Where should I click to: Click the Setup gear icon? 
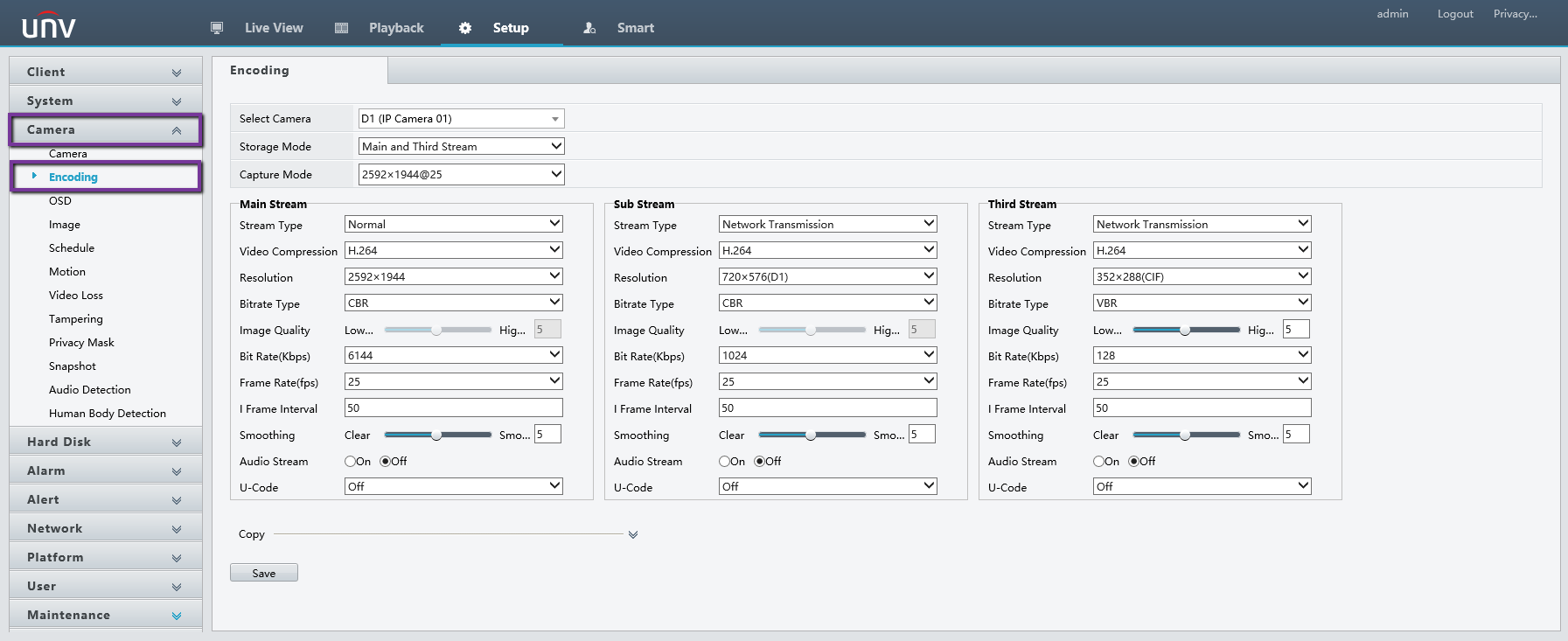coord(465,28)
